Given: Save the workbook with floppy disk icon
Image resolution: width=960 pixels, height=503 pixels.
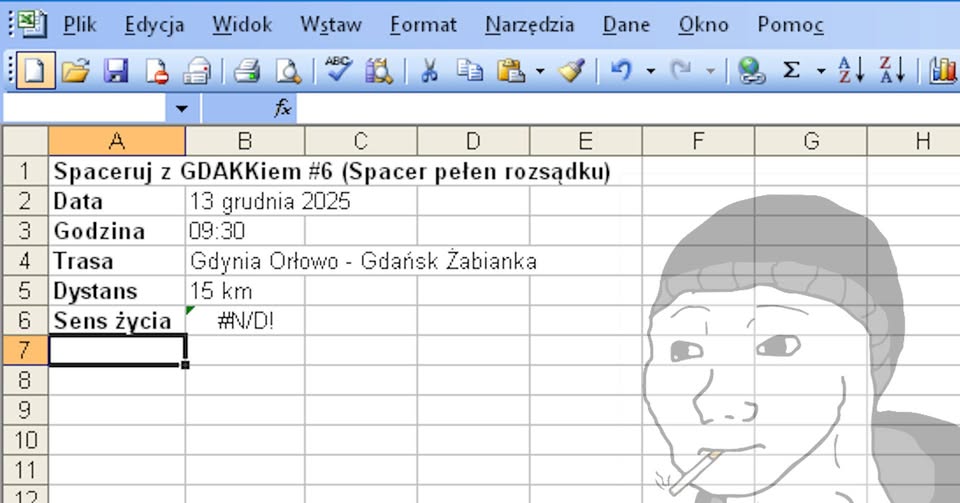Looking at the screenshot, I should pyautogui.click(x=116, y=70).
